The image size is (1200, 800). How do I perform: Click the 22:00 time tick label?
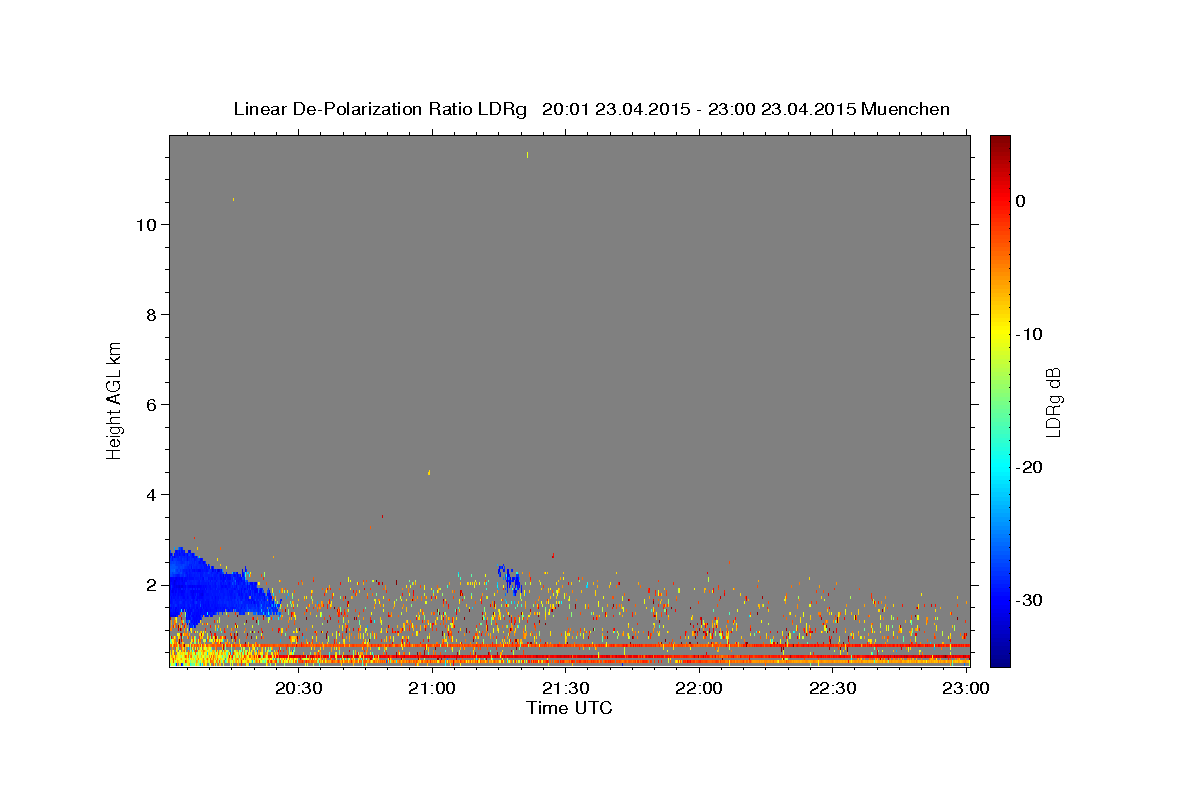click(699, 688)
